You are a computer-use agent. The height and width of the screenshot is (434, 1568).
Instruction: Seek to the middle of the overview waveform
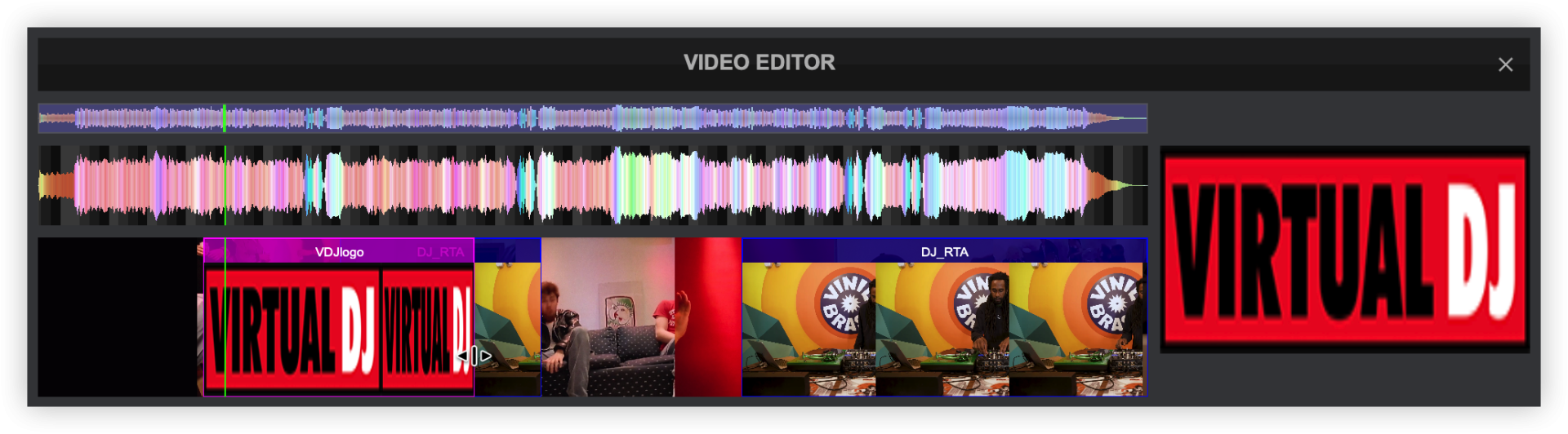tap(593, 118)
